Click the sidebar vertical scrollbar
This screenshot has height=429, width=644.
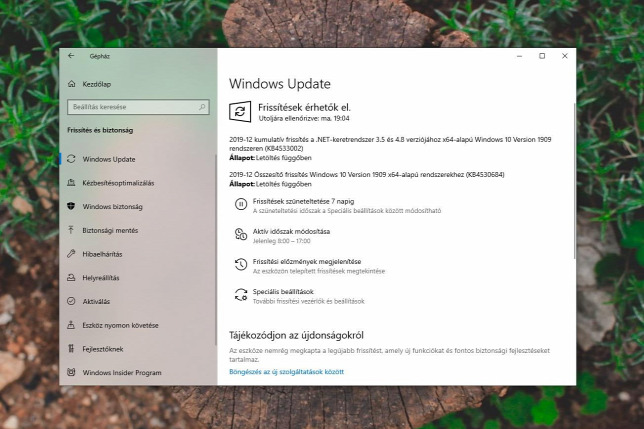point(216,250)
